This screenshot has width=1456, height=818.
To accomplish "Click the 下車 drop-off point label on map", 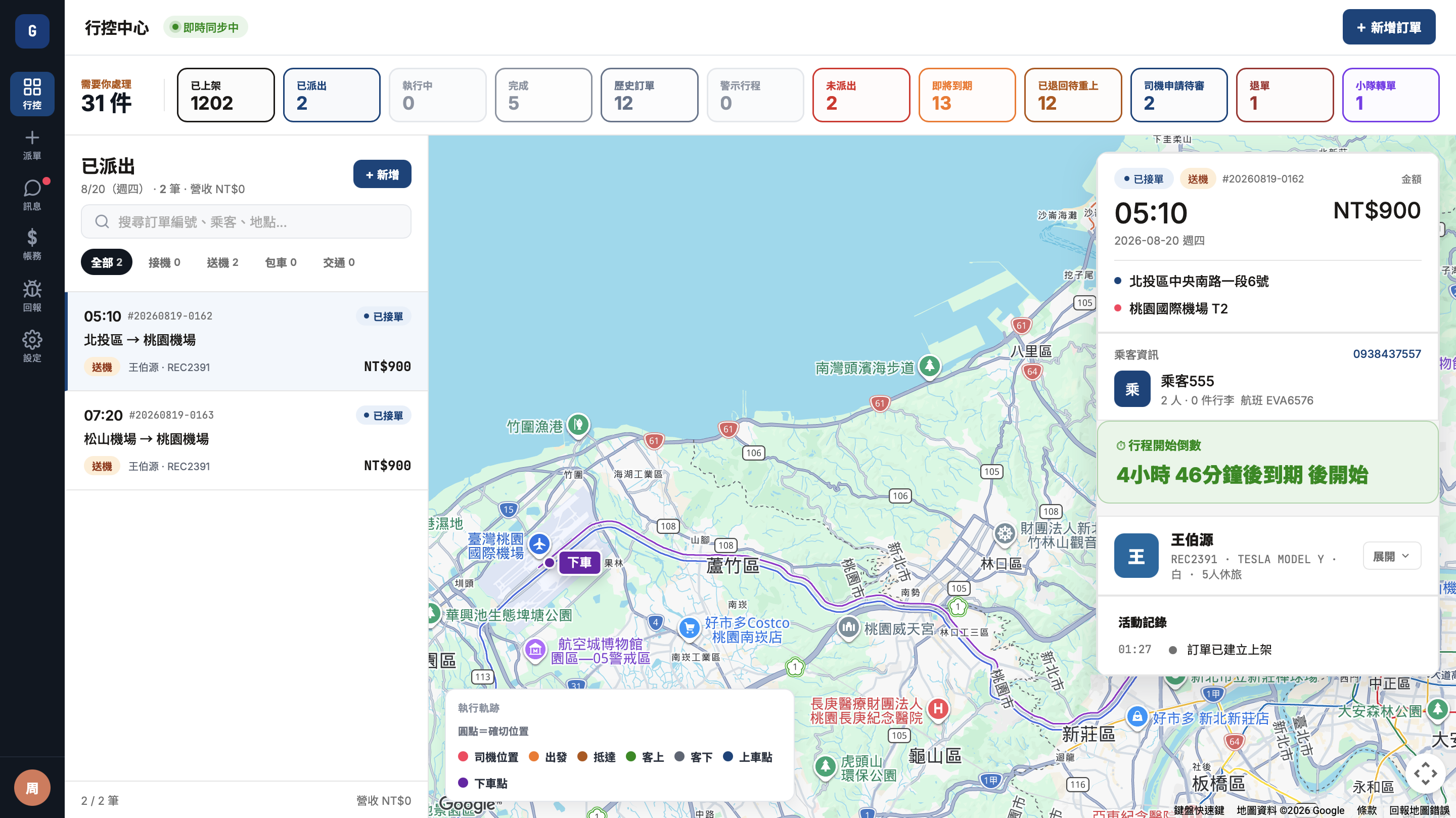I will pyautogui.click(x=579, y=563).
